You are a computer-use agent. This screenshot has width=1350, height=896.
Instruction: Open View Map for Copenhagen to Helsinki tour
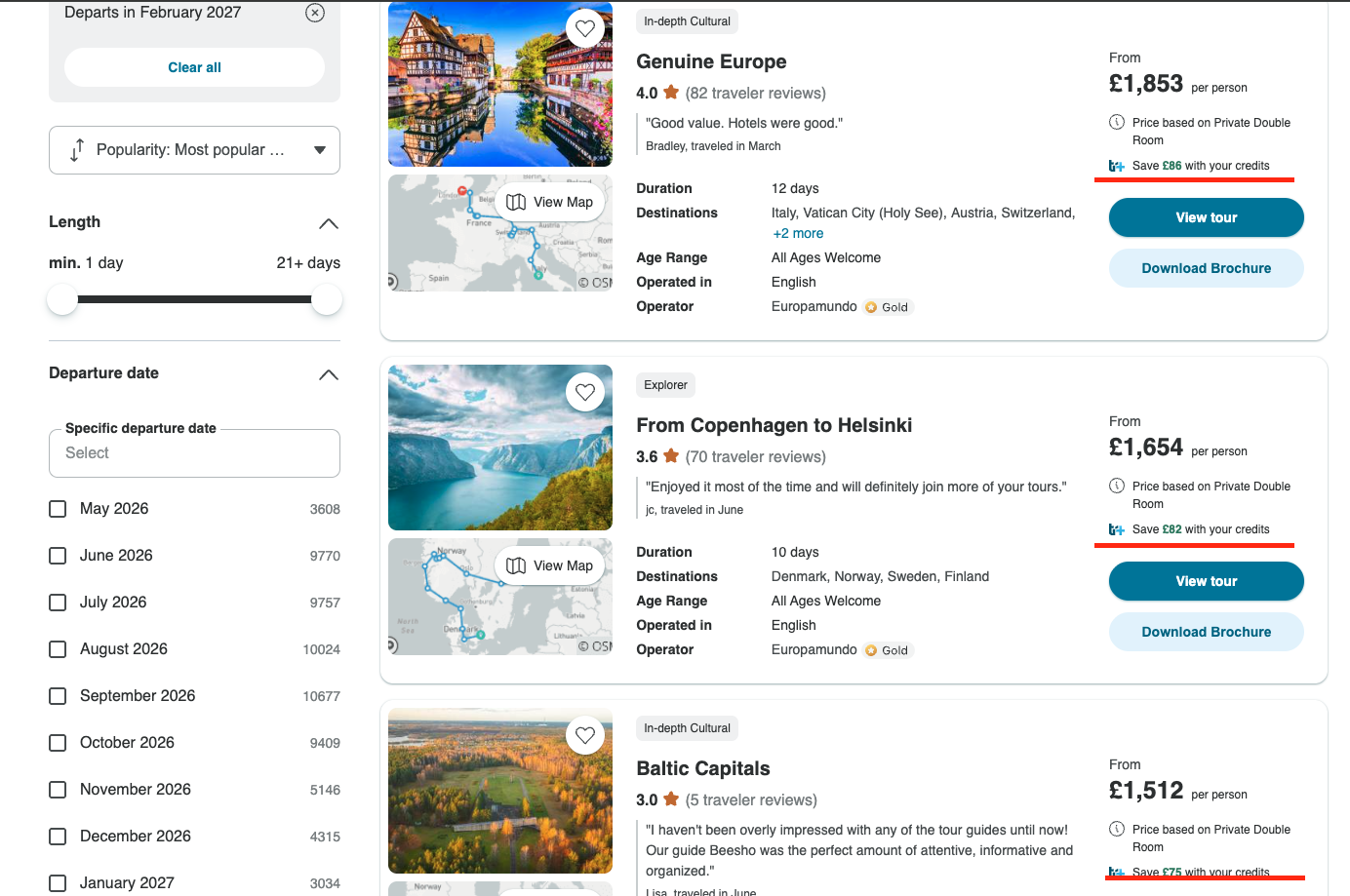coord(550,565)
